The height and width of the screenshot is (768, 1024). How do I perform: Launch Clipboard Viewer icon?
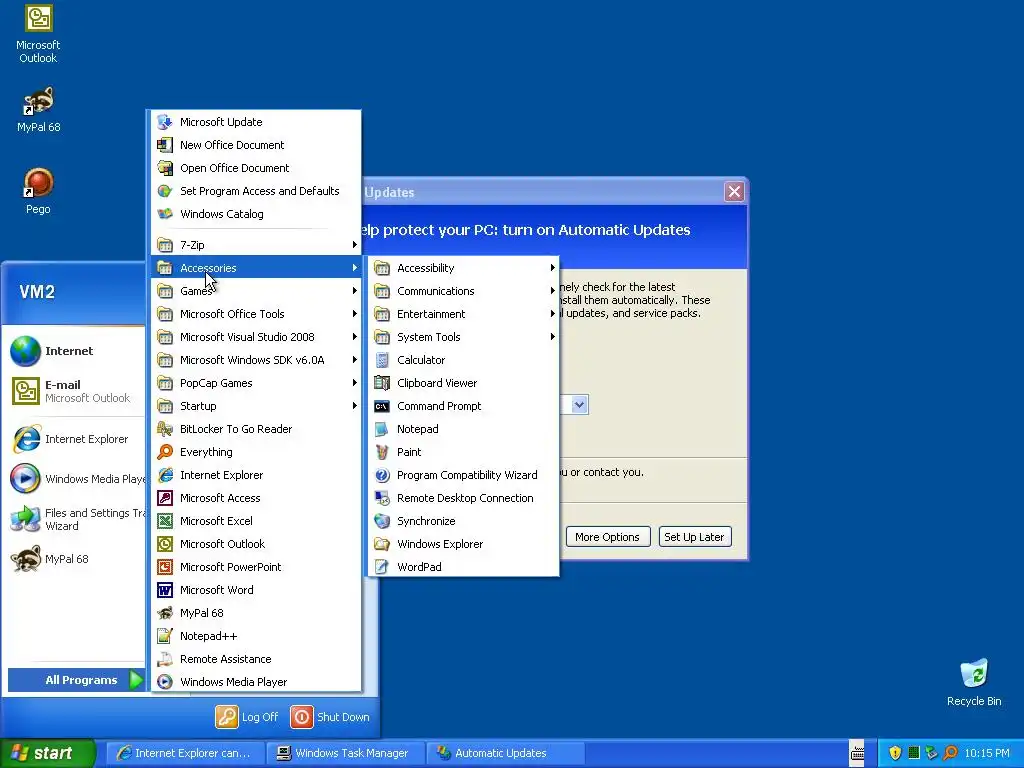click(382, 383)
